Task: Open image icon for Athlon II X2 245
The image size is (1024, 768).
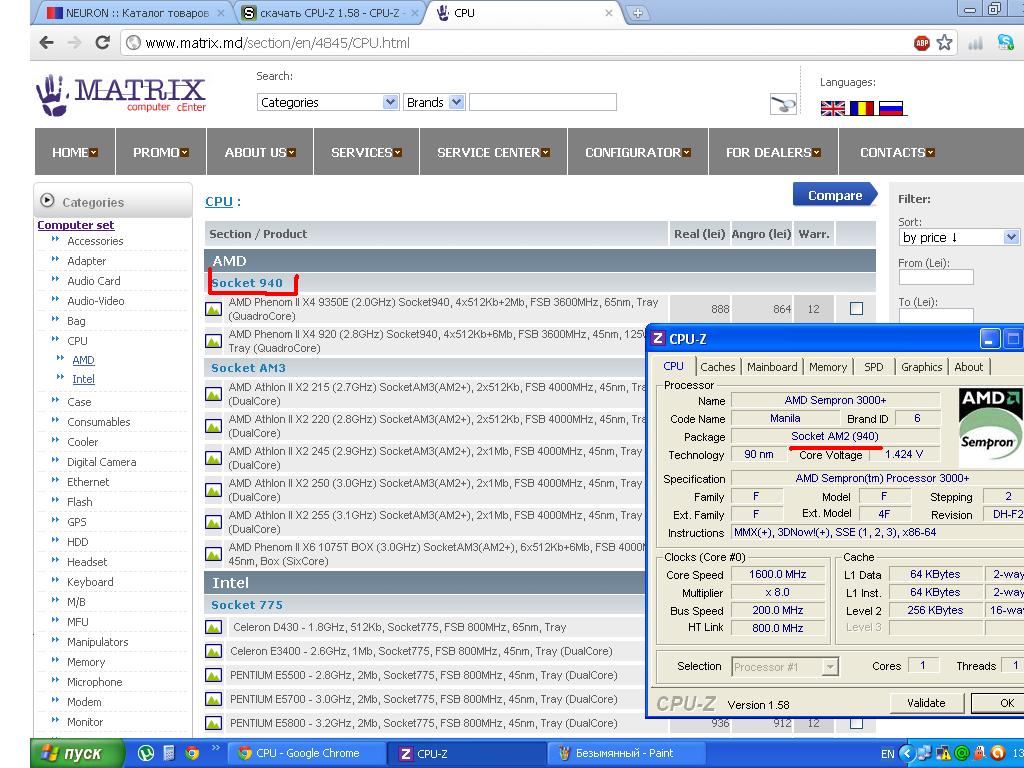Action: 214,458
